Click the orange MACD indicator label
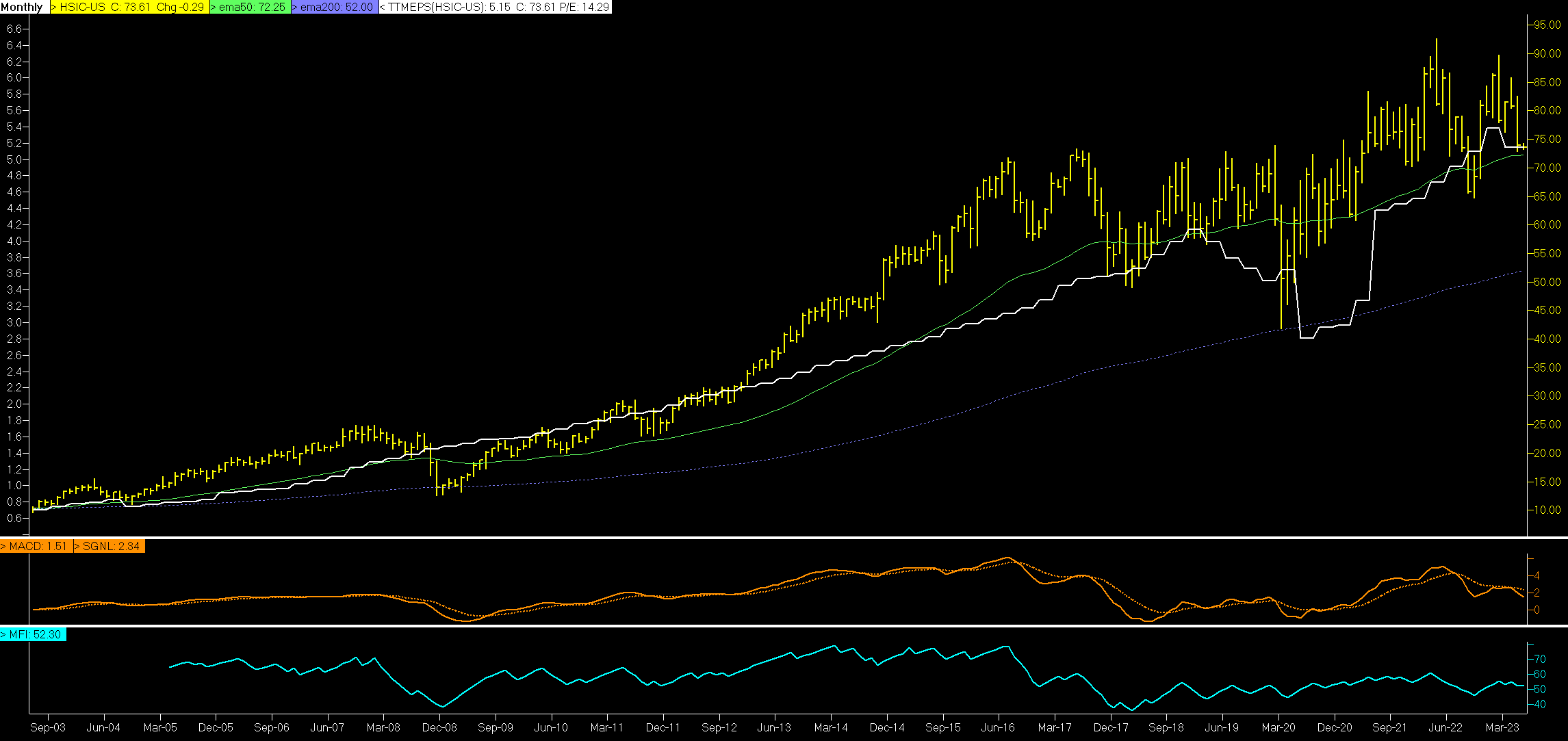Image resolution: width=1568 pixels, height=741 pixels. [36, 546]
